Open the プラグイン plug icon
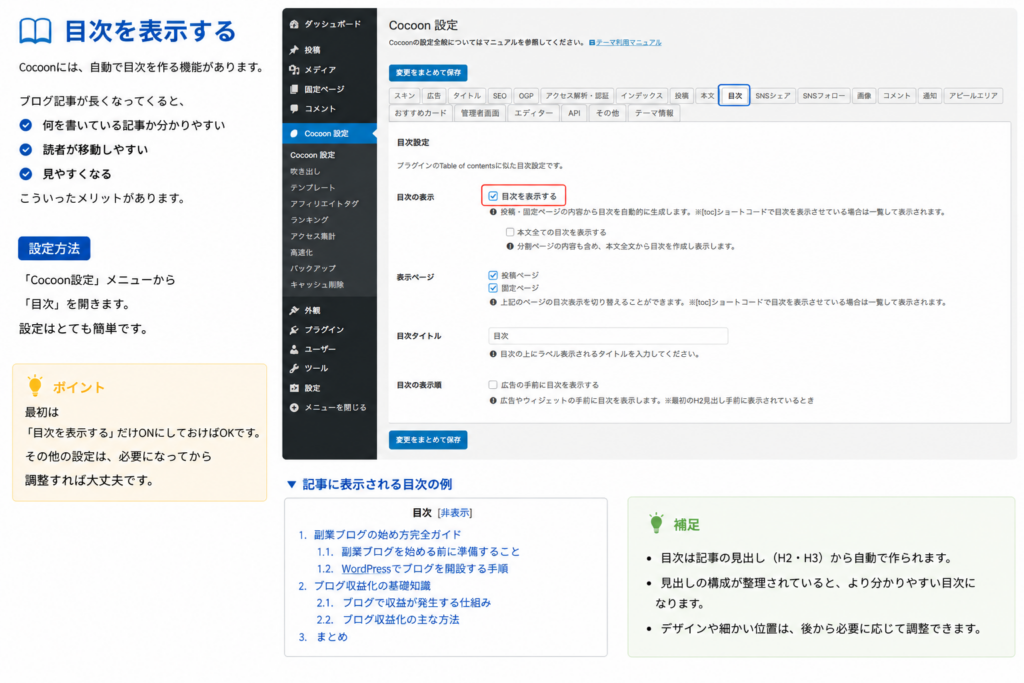Image resolution: width=1024 pixels, height=683 pixels. pyautogui.click(x=294, y=330)
